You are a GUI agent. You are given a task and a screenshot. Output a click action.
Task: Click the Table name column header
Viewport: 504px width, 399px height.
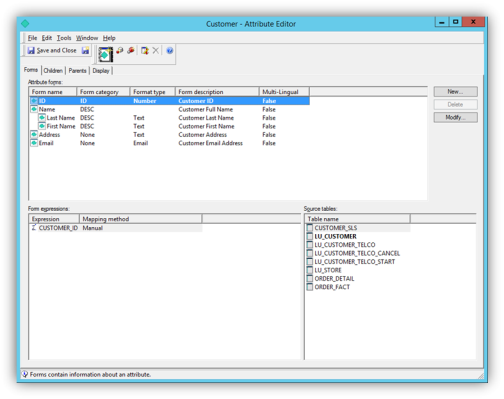pyautogui.click(x=358, y=219)
